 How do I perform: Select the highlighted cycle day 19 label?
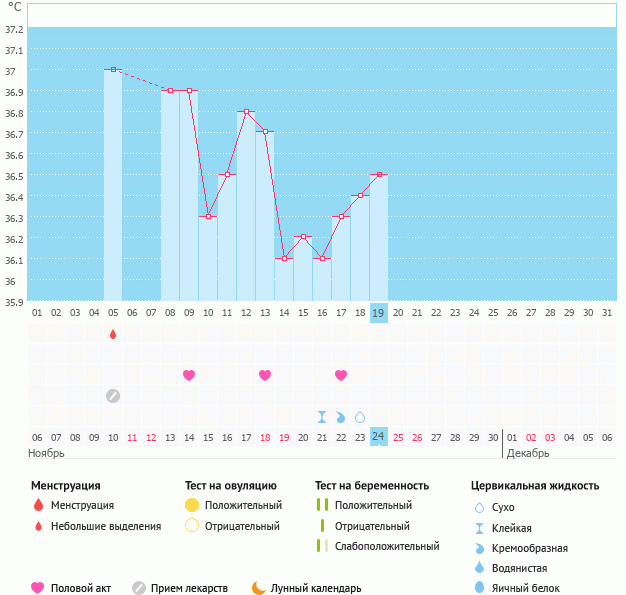coord(379,312)
